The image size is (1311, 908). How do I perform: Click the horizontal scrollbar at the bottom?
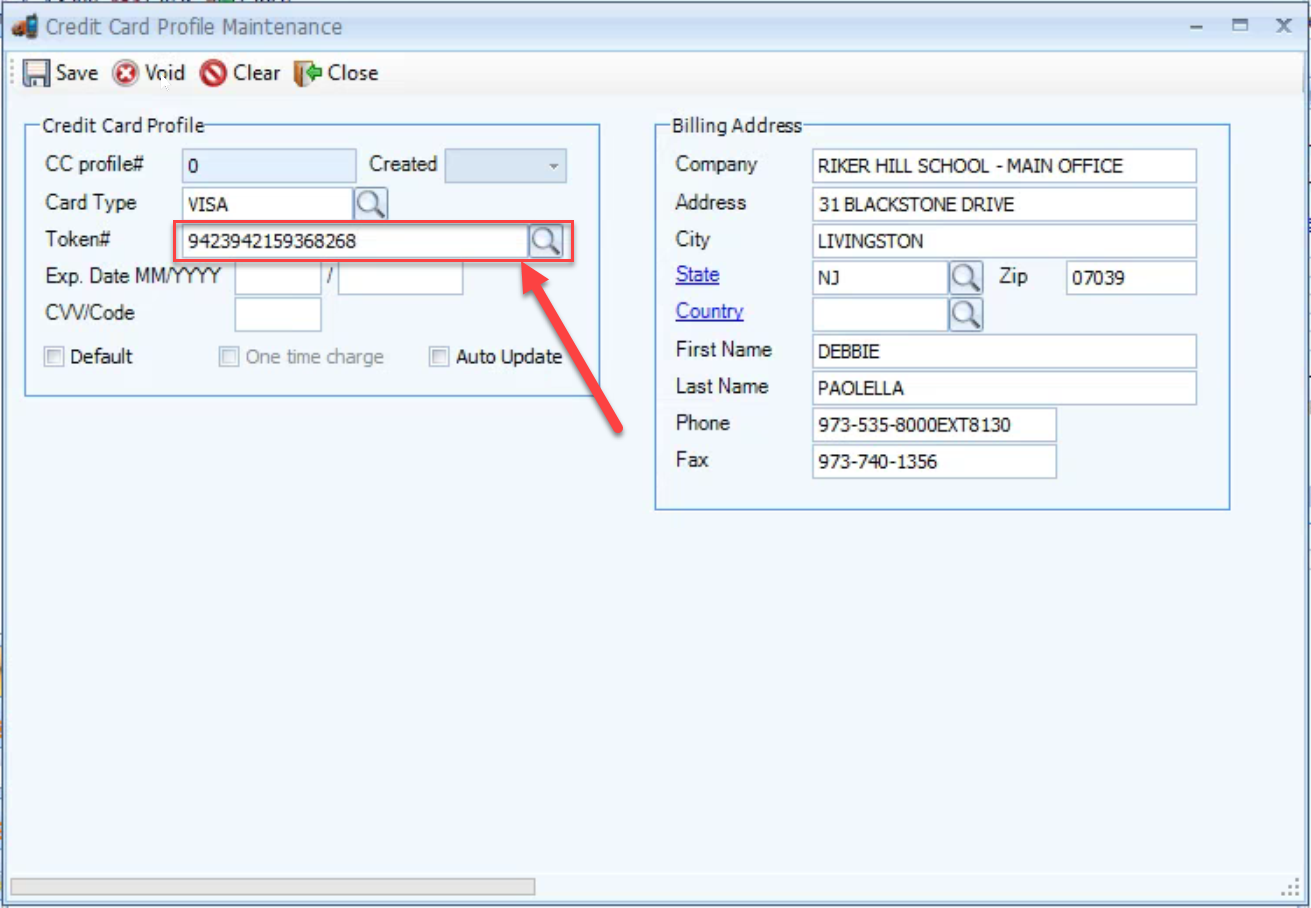272,886
